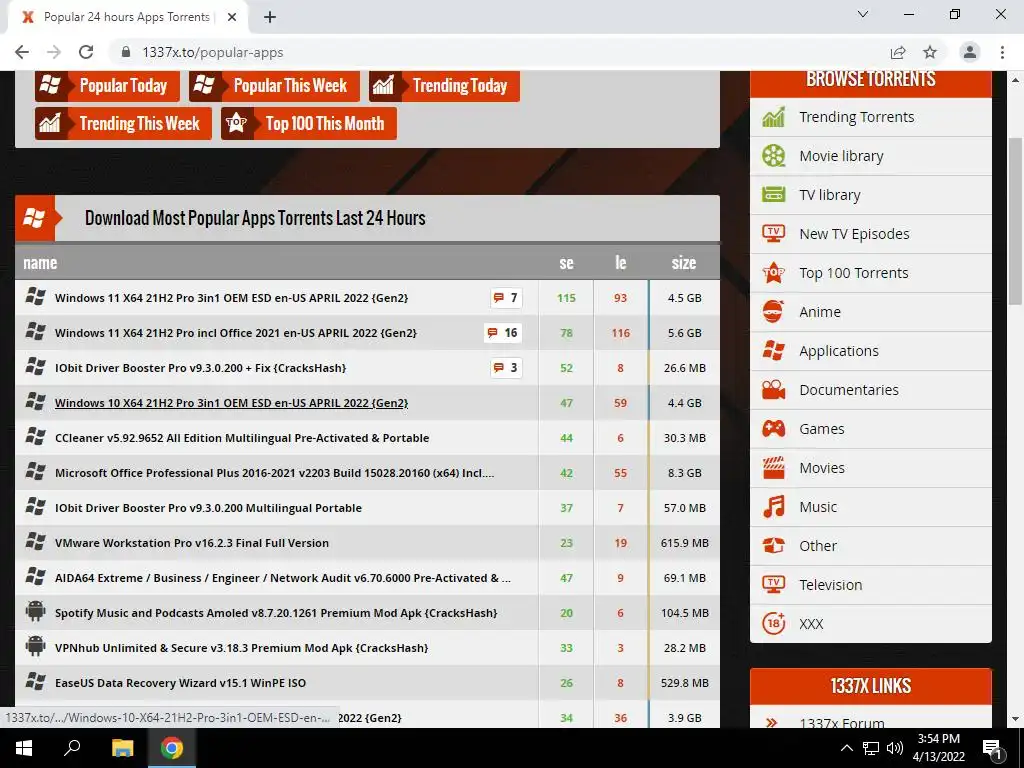Click the Other box icon
1024x768 pixels.
coord(773,546)
